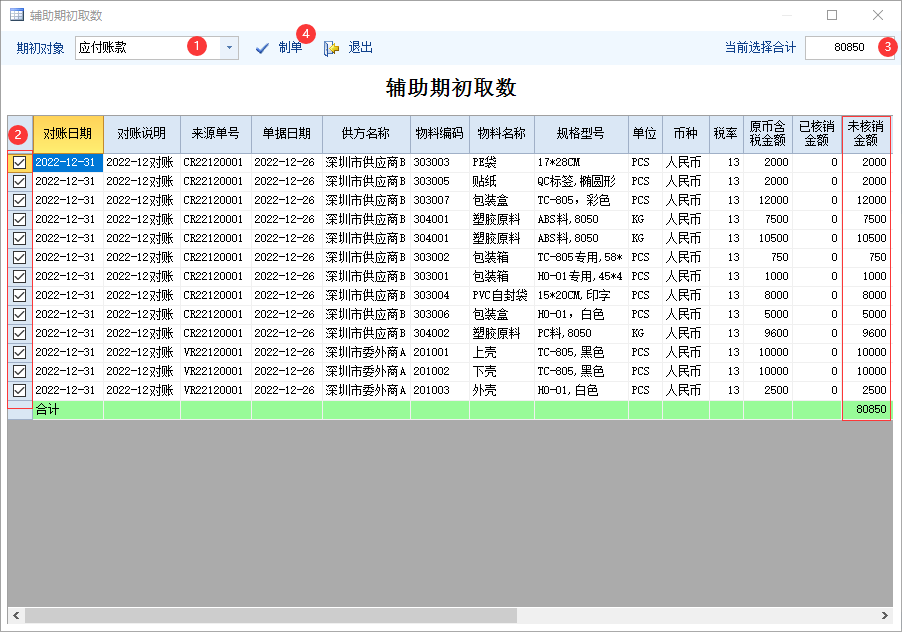Click the 未核销金额 column header

point(865,134)
